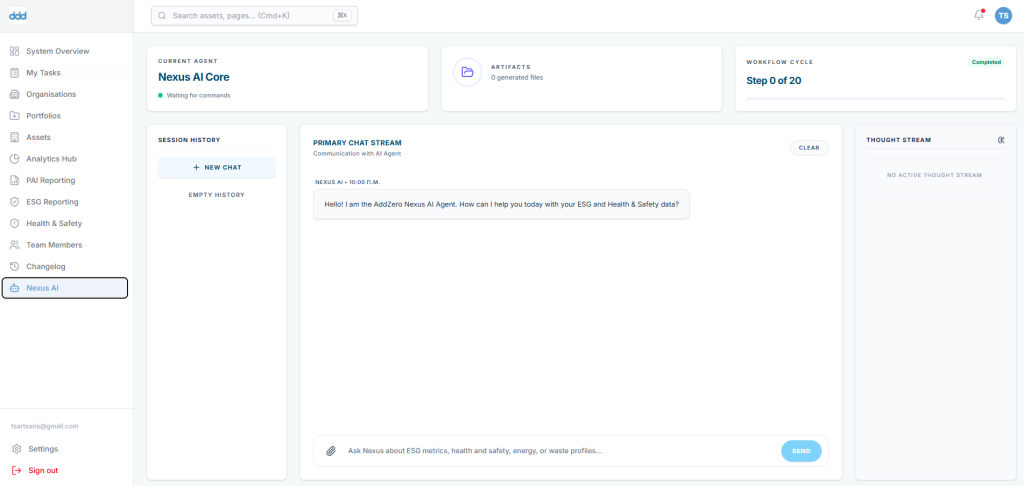
Task: Click the Sign out arrow icon
Action: pyautogui.click(x=16, y=470)
